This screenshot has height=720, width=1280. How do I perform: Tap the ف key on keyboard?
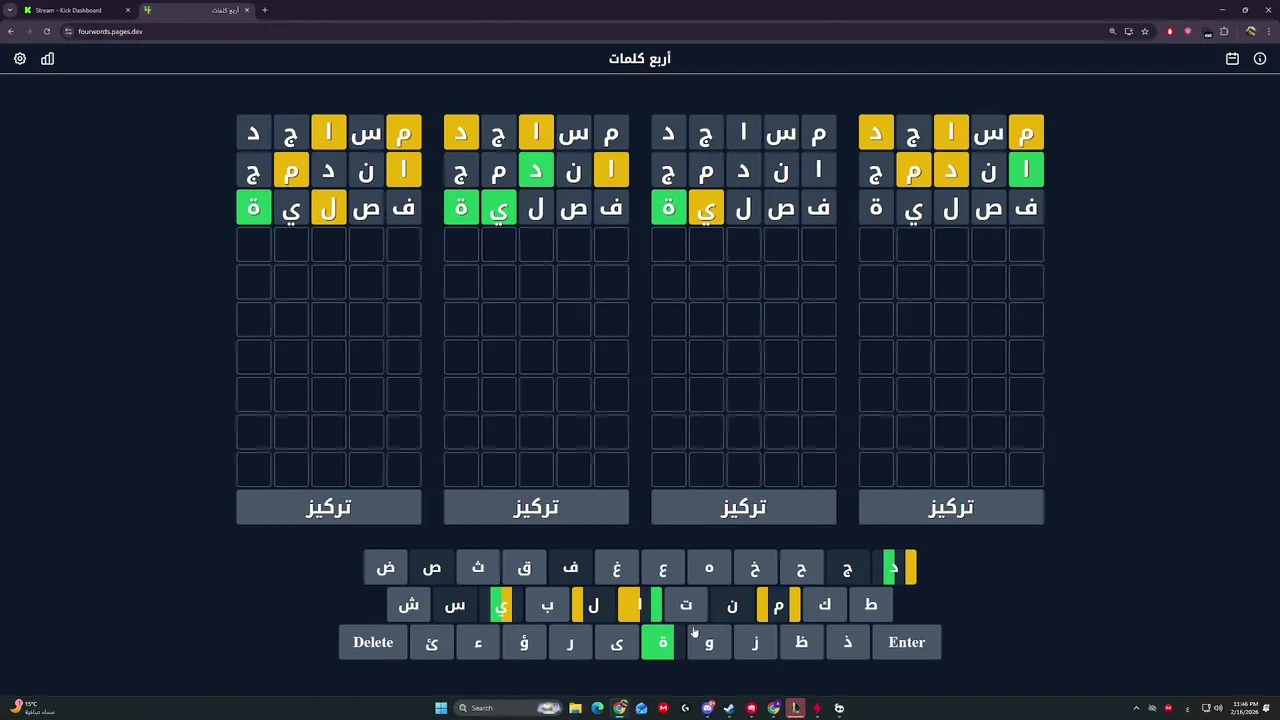click(570, 568)
